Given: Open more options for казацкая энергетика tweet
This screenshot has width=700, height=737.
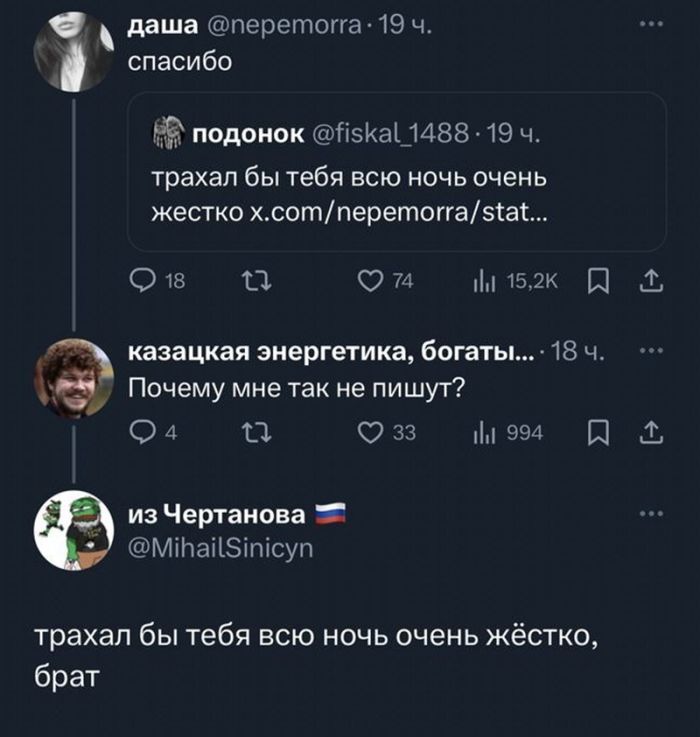Looking at the screenshot, I should pyautogui.click(x=651, y=351).
